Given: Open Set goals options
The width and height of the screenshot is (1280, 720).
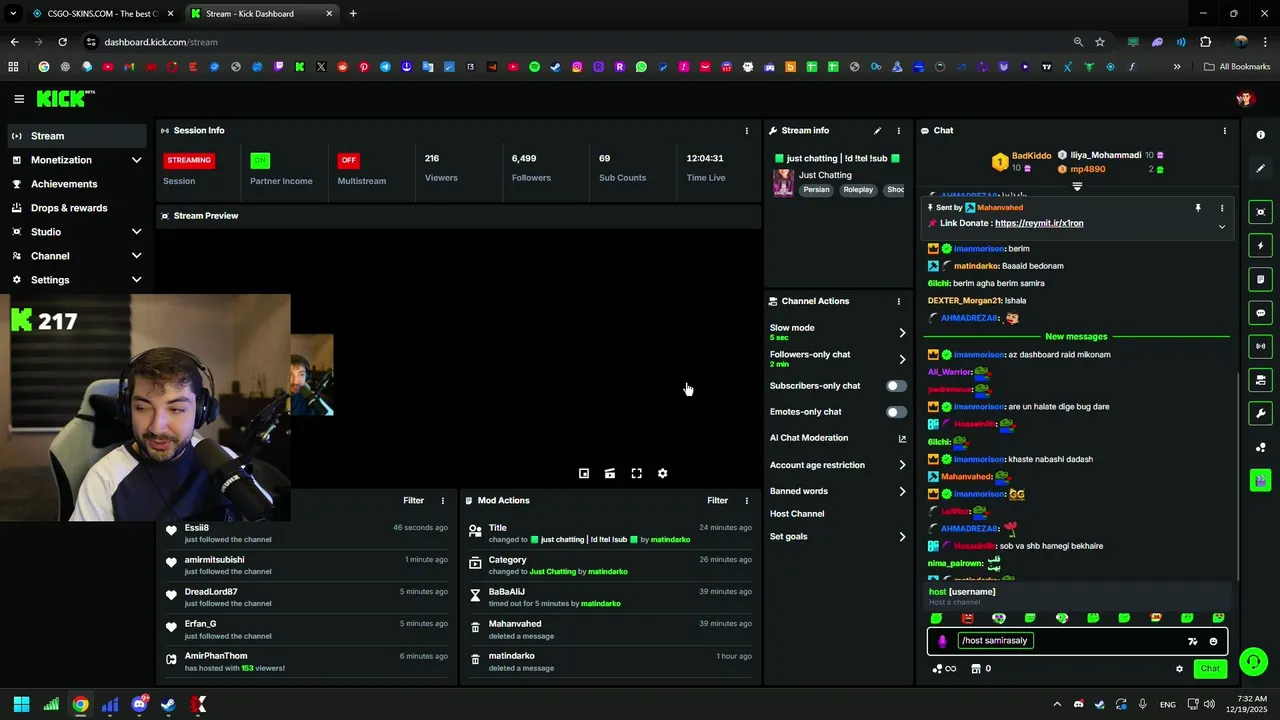Looking at the screenshot, I should (838, 537).
